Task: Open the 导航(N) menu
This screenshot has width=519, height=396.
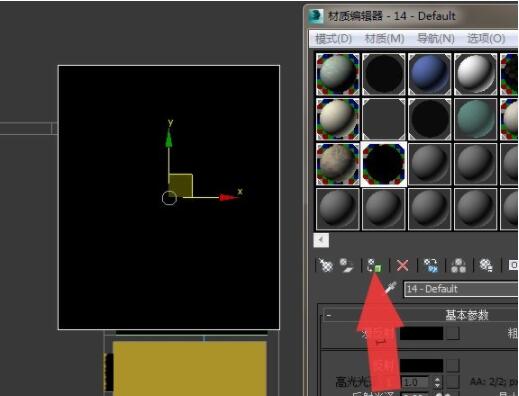Action: (x=436, y=39)
